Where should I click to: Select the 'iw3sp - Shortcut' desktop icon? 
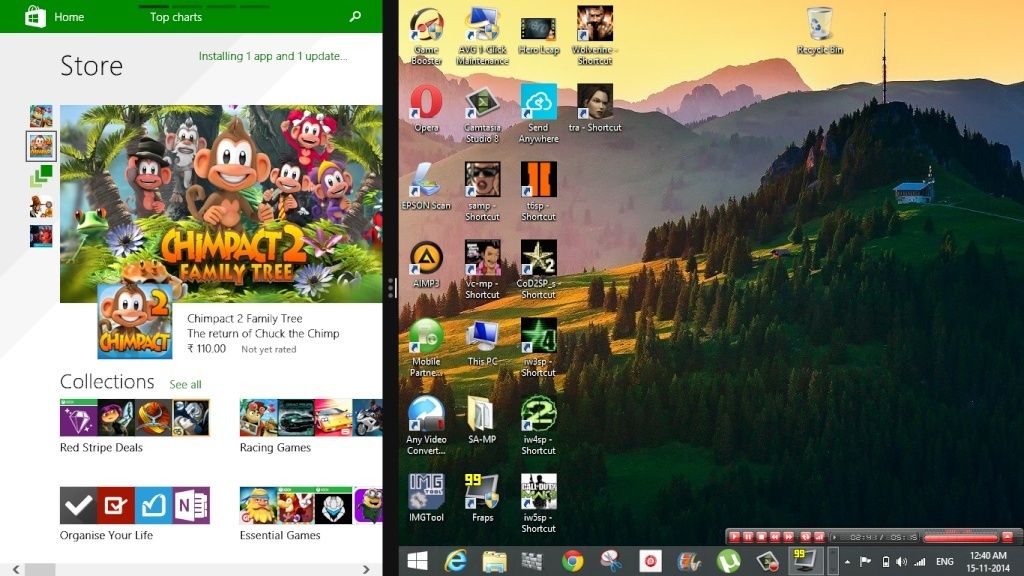pyautogui.click(x=539, y=347)
